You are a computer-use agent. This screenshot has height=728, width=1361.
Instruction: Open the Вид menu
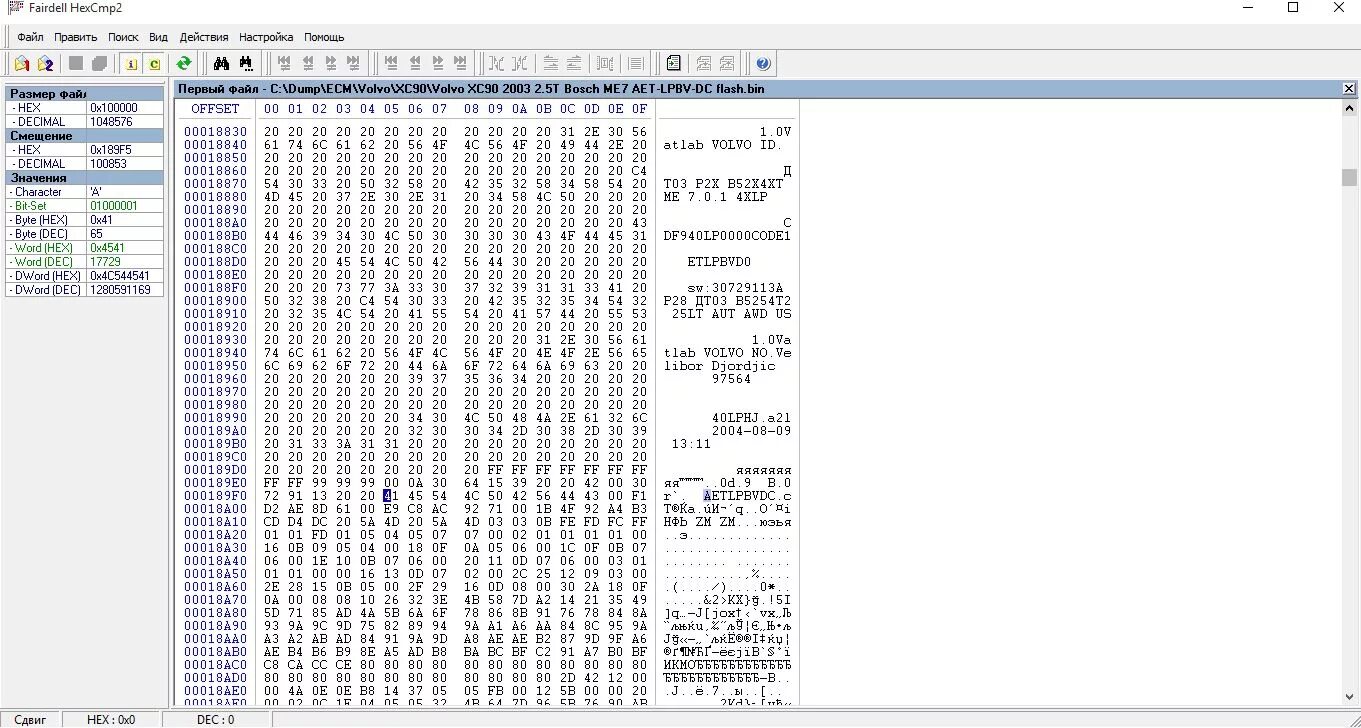[x=158, y=37]
